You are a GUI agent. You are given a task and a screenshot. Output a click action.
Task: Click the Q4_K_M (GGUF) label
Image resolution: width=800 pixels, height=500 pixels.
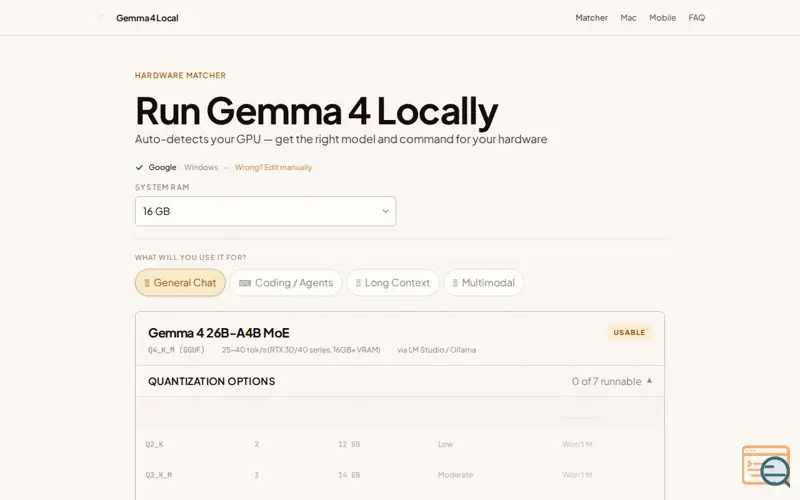point(176,350)
